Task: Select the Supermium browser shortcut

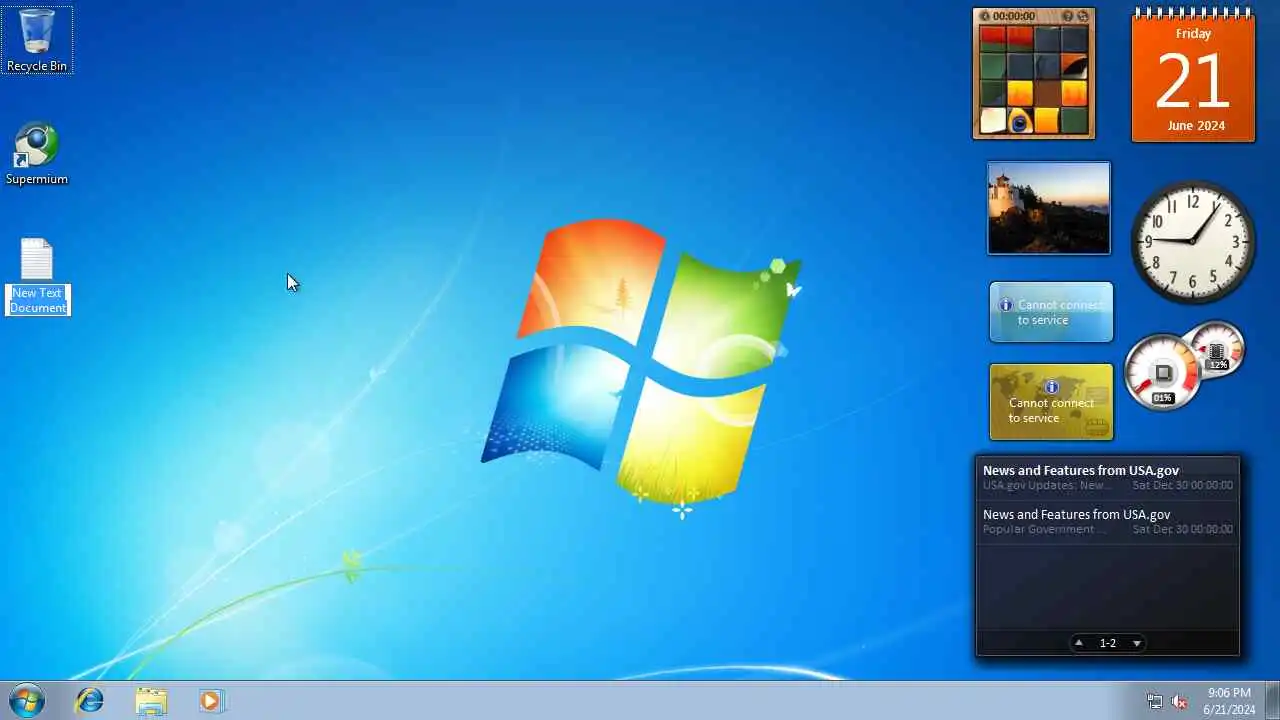Action: 37,154
